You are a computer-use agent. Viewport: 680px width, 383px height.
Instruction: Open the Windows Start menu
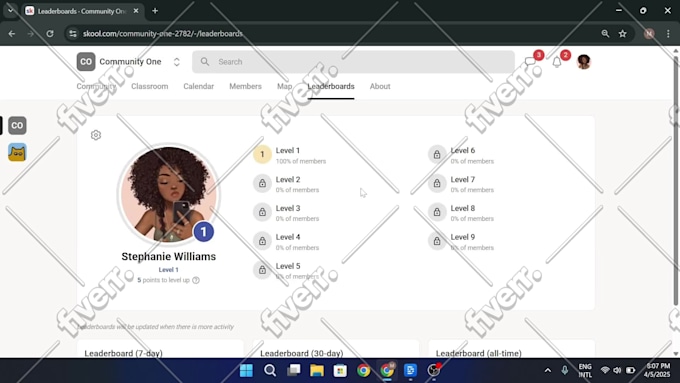pyautogui.click(x=246, y=370)
